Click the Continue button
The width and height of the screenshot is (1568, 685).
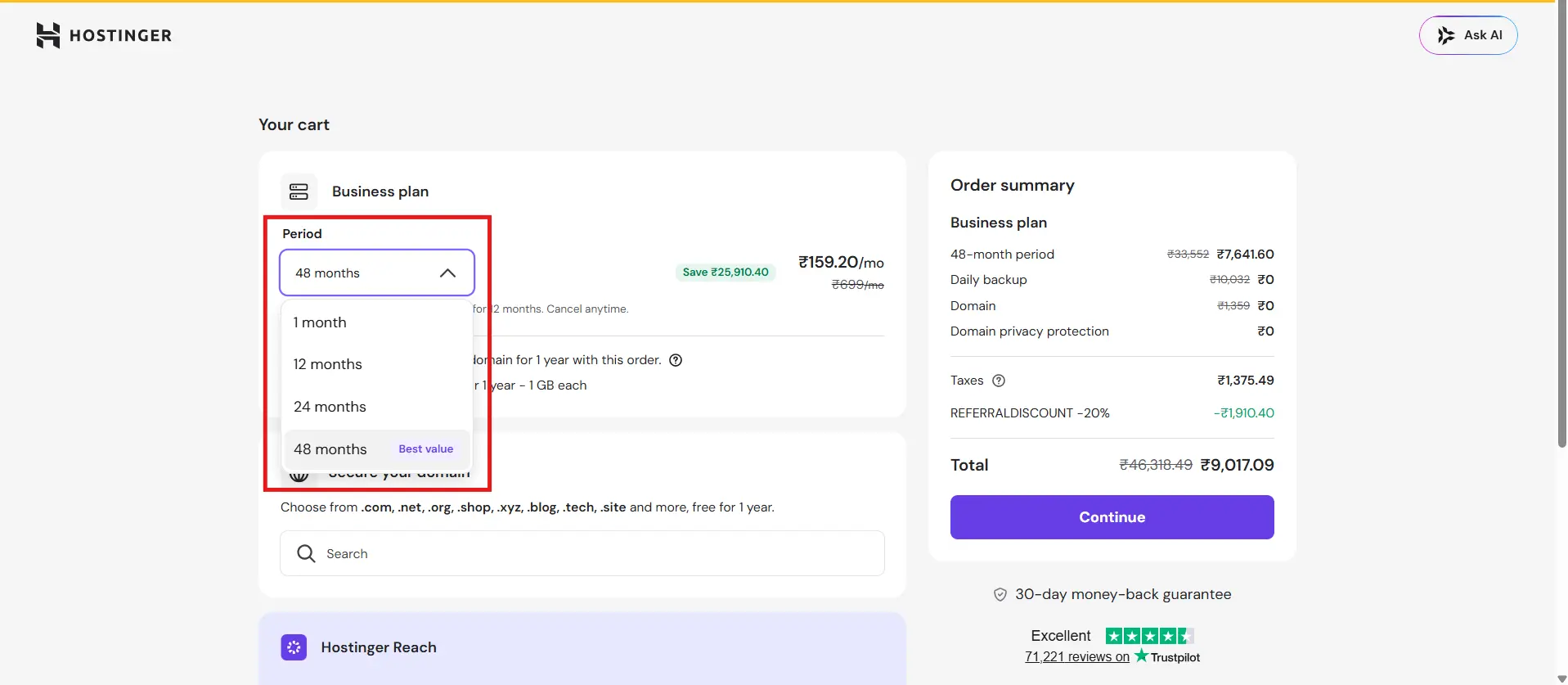pyautogui.click(x=1112, y=517)
